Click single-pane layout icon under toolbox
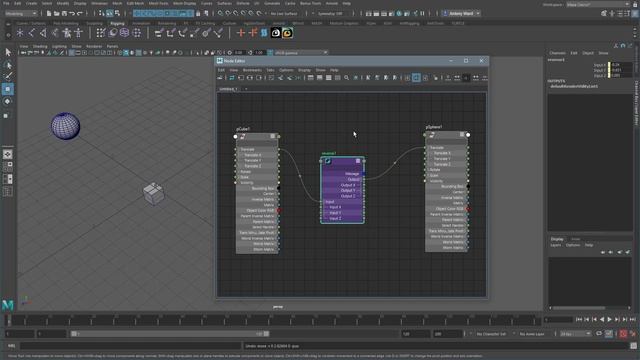This screenshot has width=640, height=360. pos(8,154)
